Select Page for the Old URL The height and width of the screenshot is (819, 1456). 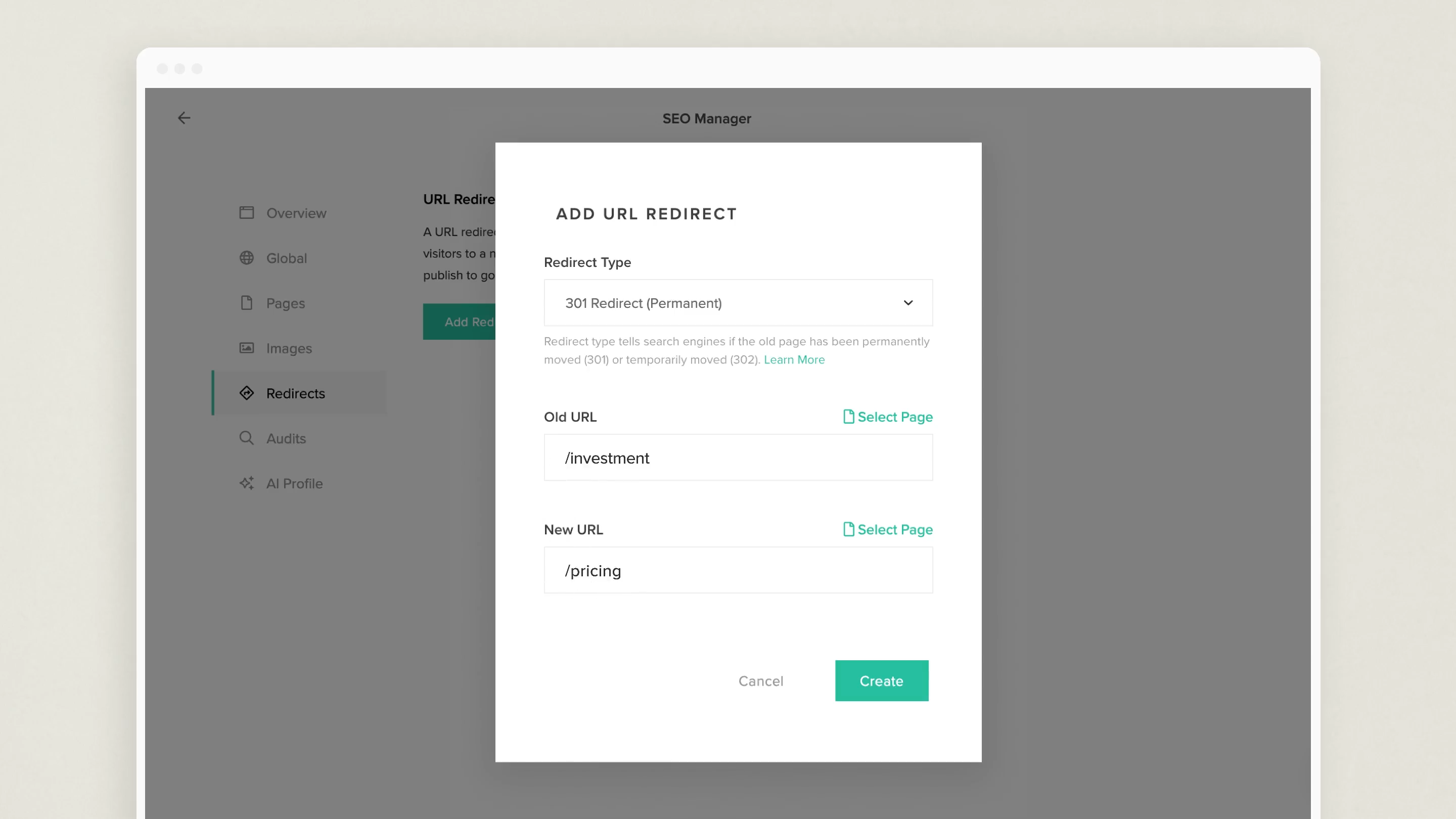tap(887, 417)
